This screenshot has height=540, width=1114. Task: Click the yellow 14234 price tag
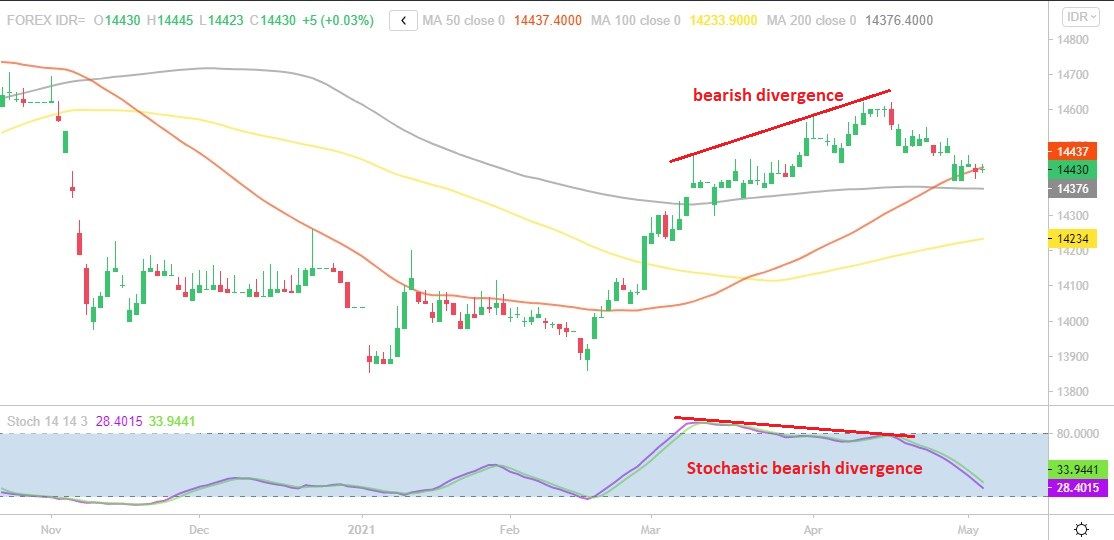1073,239
